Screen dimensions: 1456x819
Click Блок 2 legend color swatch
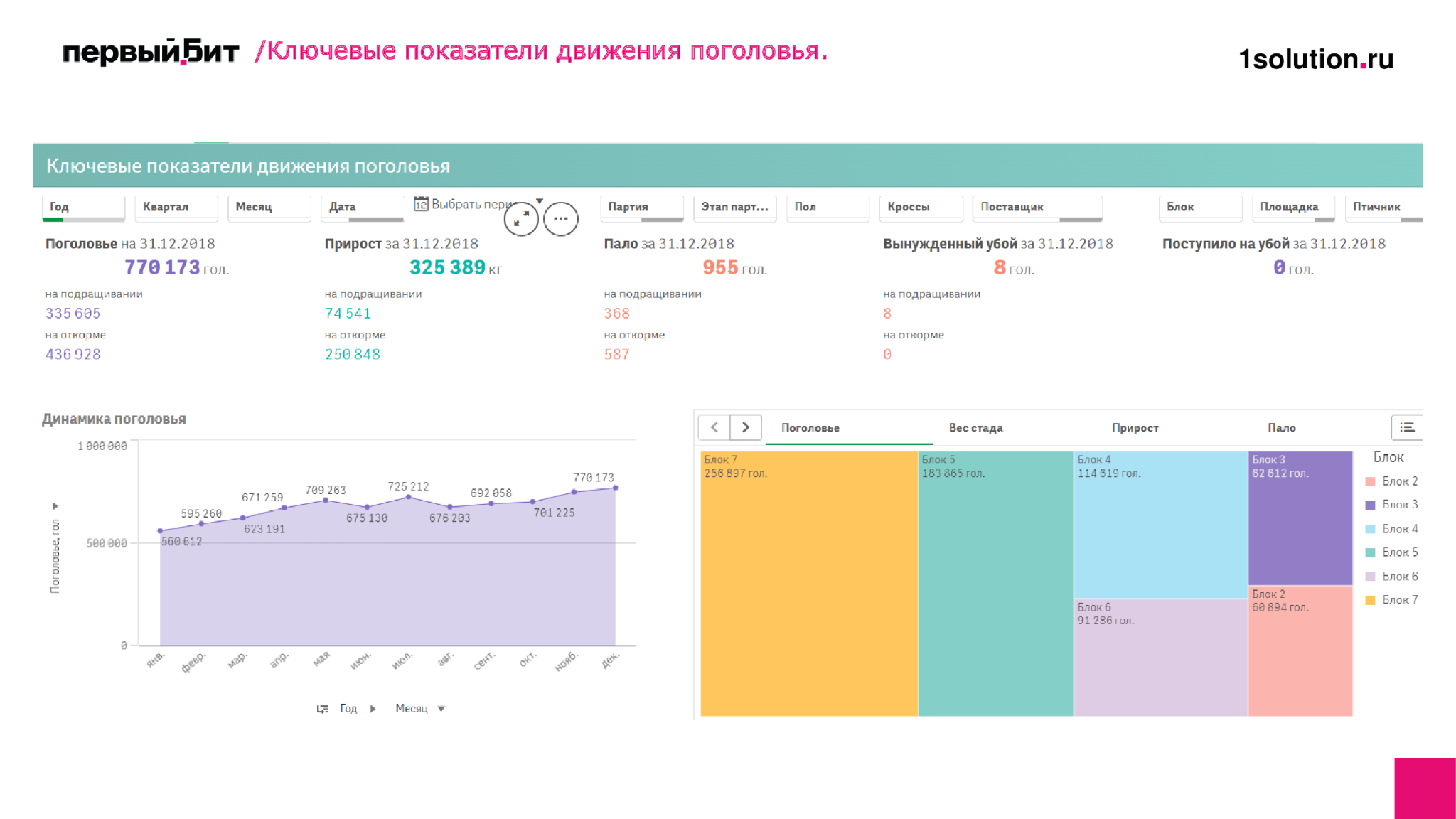click(1370, 481)
